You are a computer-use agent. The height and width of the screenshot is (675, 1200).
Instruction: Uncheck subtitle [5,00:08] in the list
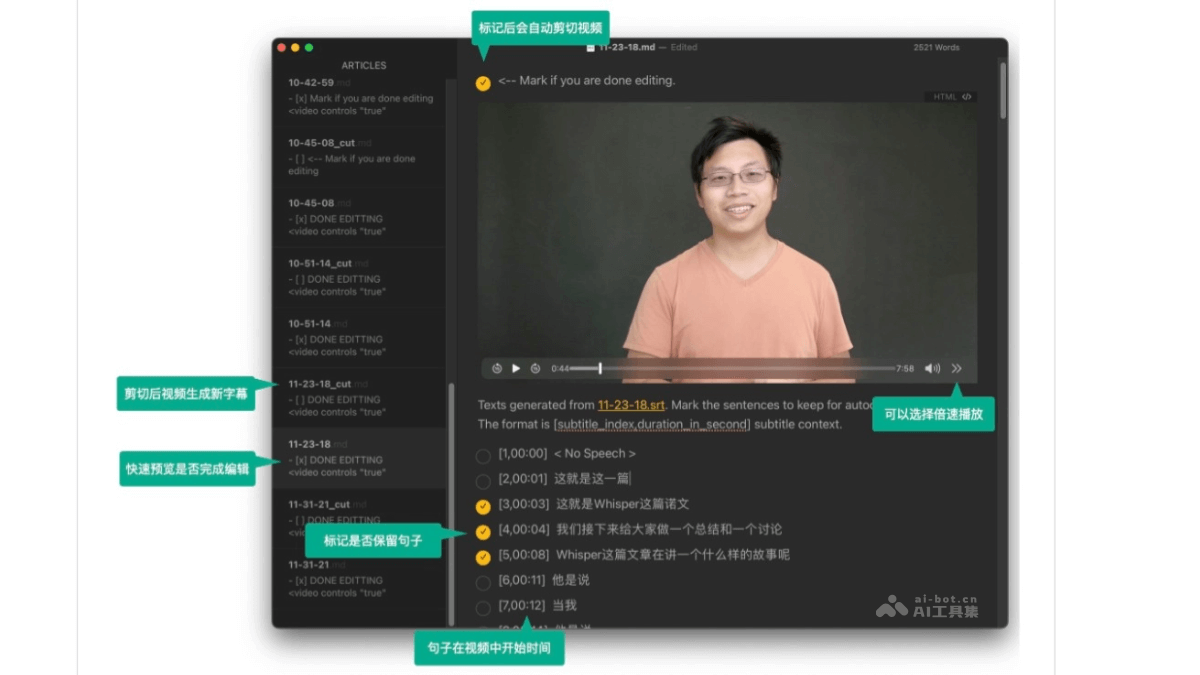tap(483, 555)
